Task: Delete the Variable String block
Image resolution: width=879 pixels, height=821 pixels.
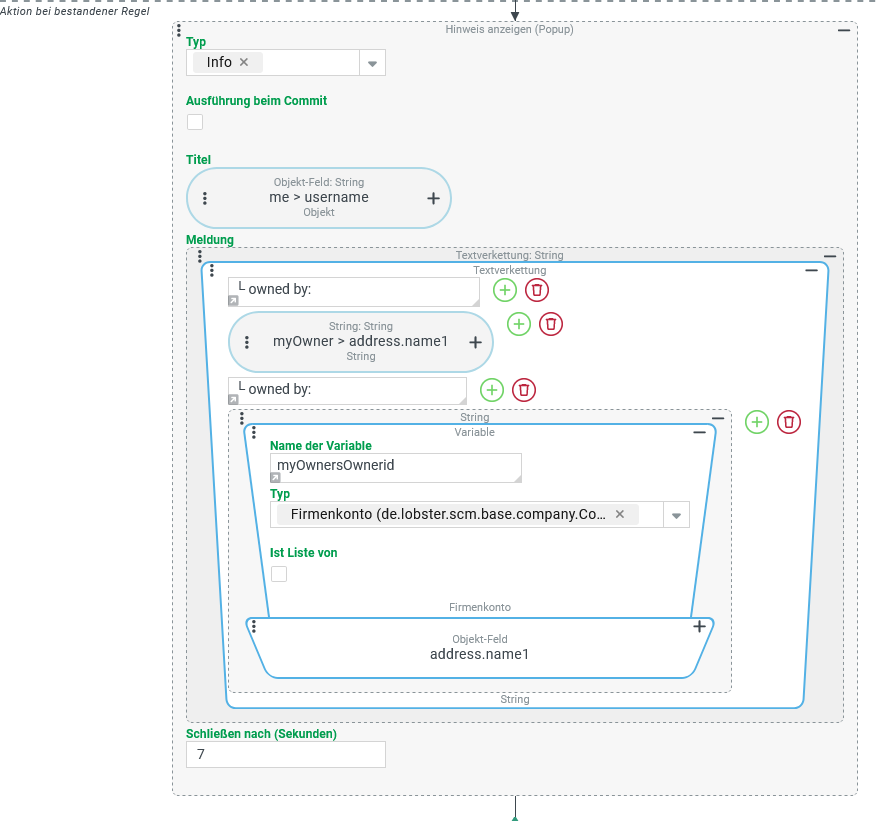Action: point(789,422)
